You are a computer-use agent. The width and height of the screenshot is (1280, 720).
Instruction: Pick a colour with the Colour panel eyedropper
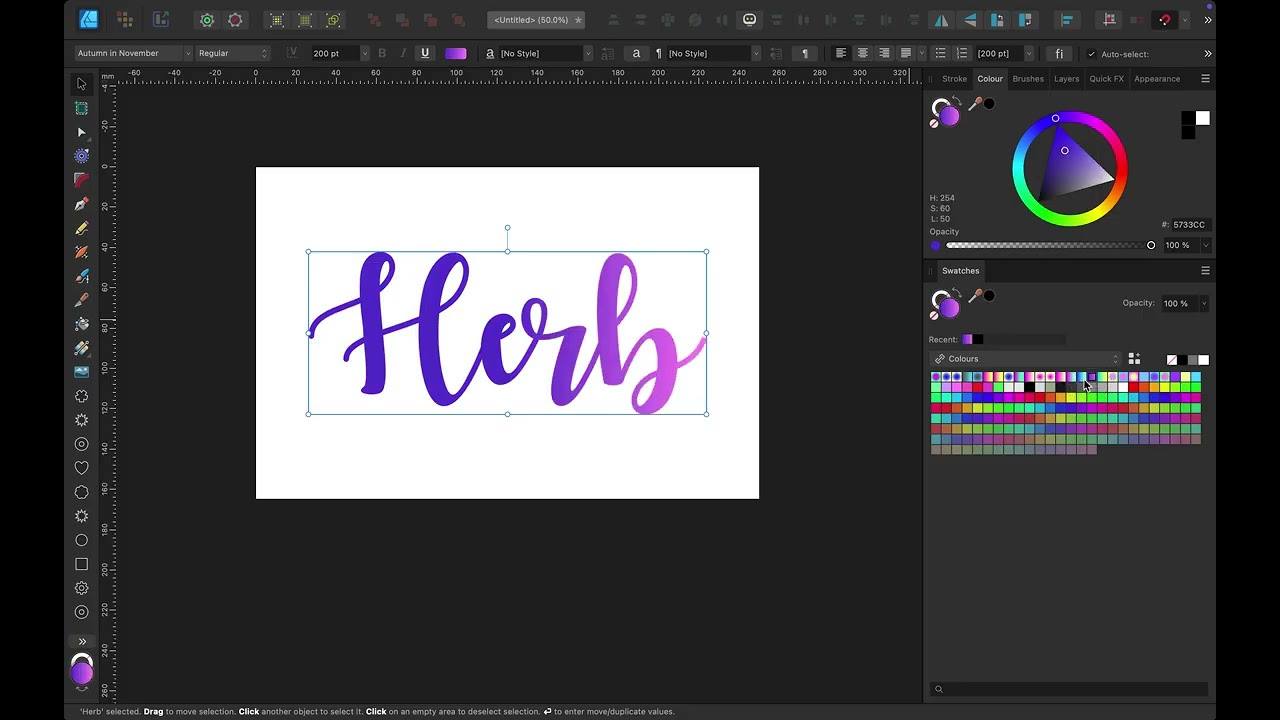(975, 103)
